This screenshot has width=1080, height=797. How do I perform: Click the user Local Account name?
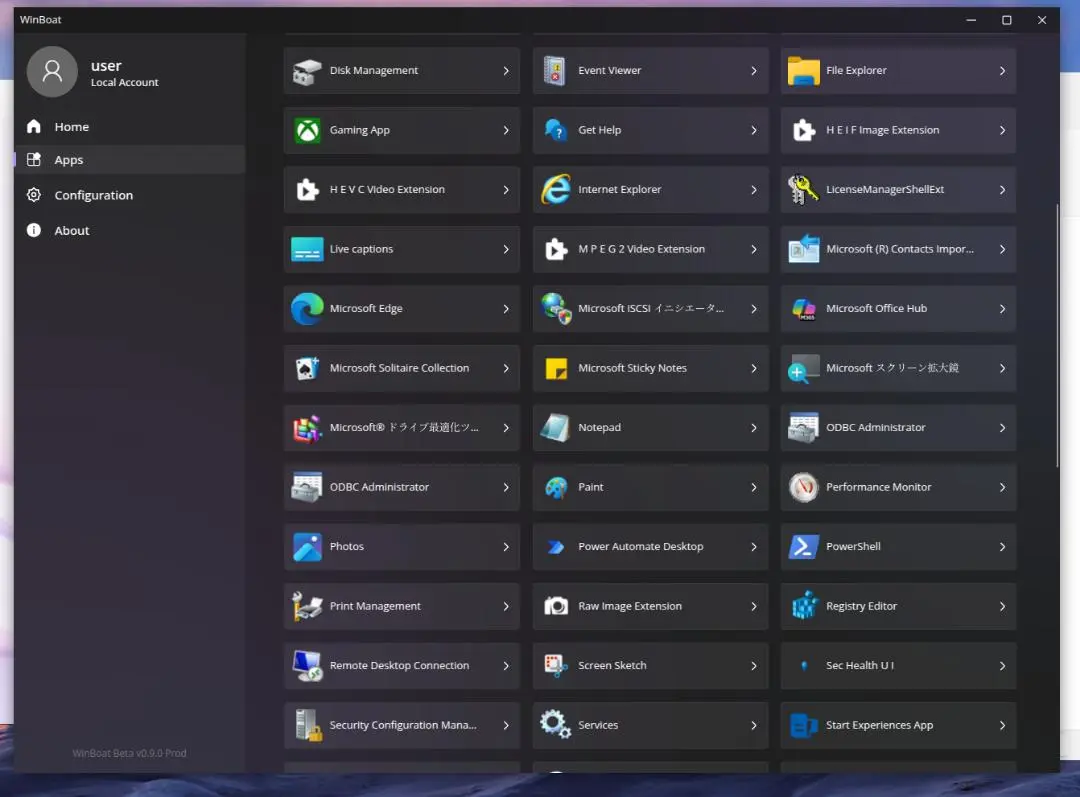coord(125,83)
